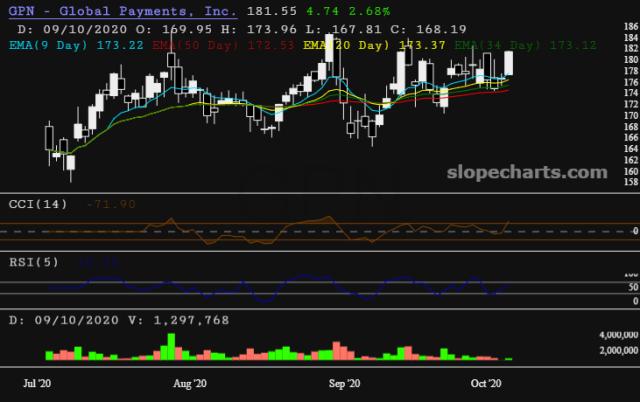Click the Sep '20 date marker
640x402 pixels.
pyautogui.click(x=344, y=382)
